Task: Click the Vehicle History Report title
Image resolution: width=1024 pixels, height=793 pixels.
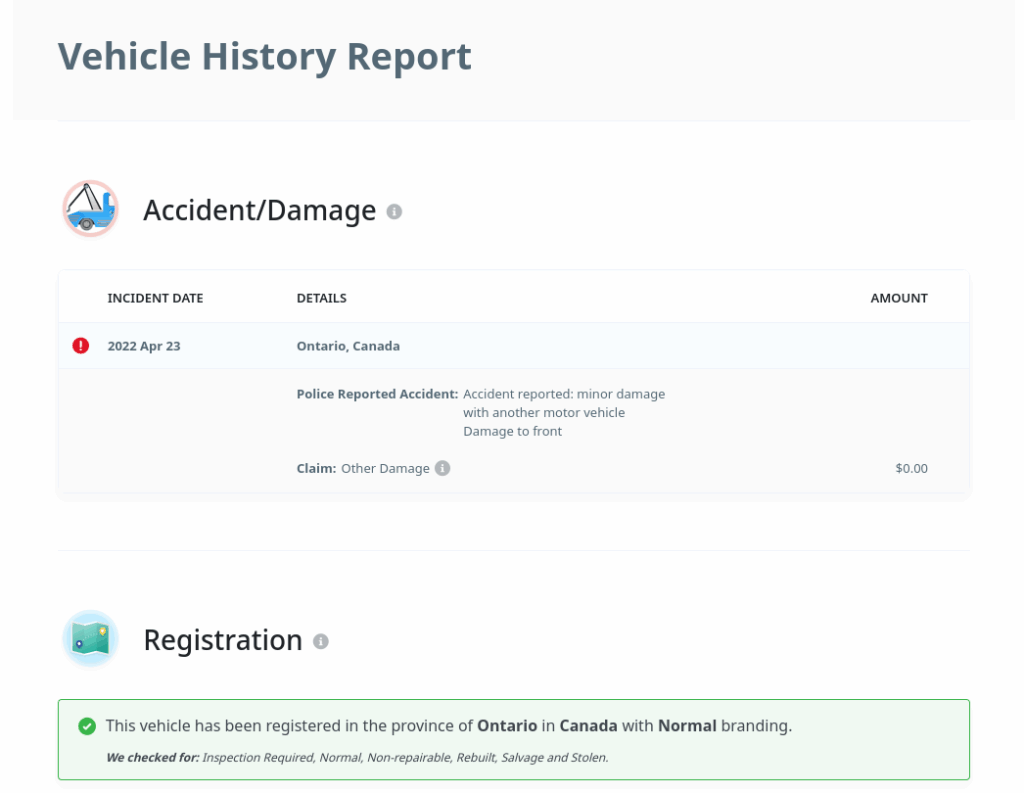Action: [x=264, y=56]
